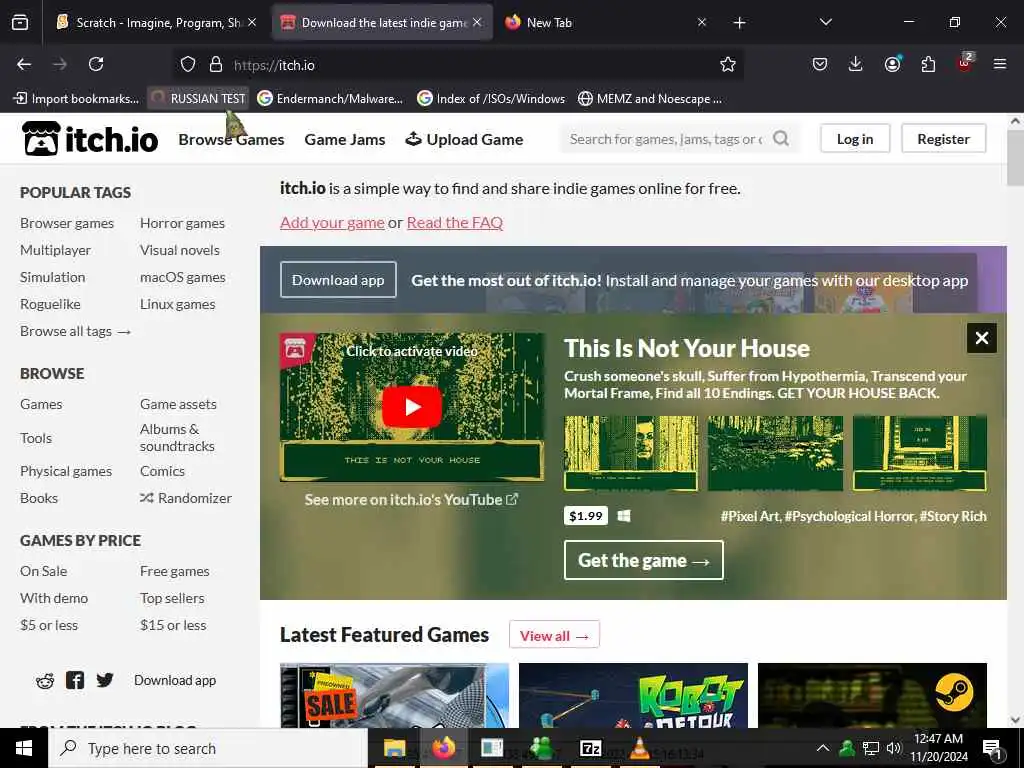Click Browse all tags link
1024x768 pixels.
[76, 332]
